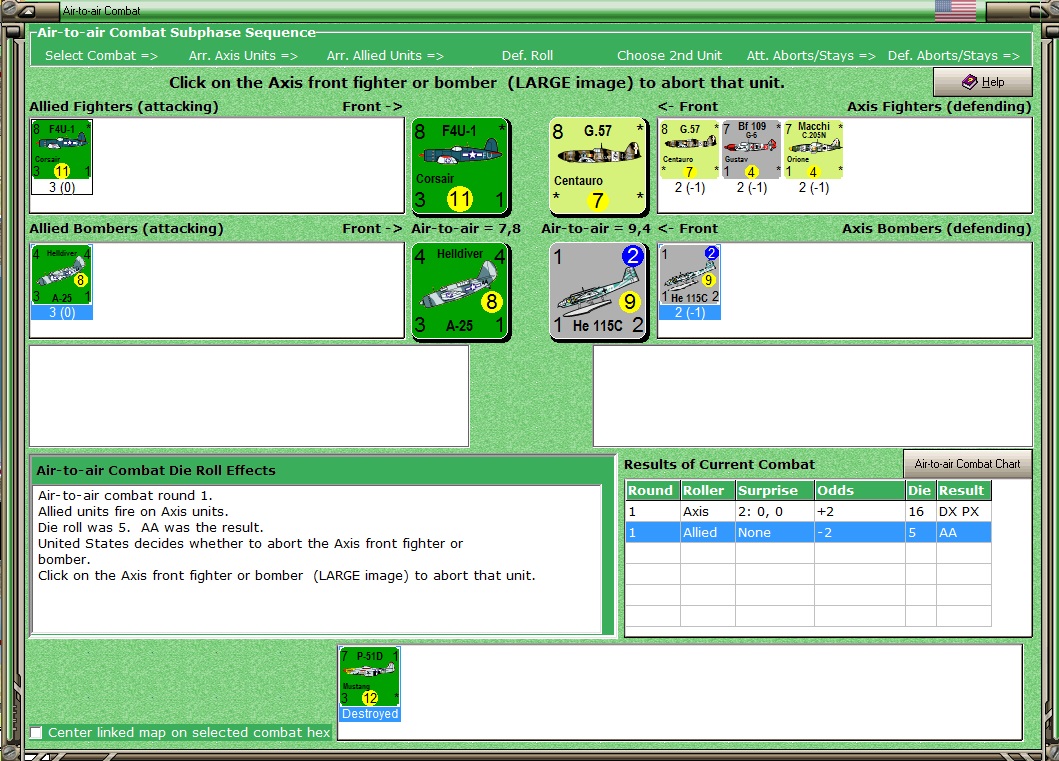Click the '2 (-1)' label under small He 115C
1059x761 pixels.
tap(690, 313)
